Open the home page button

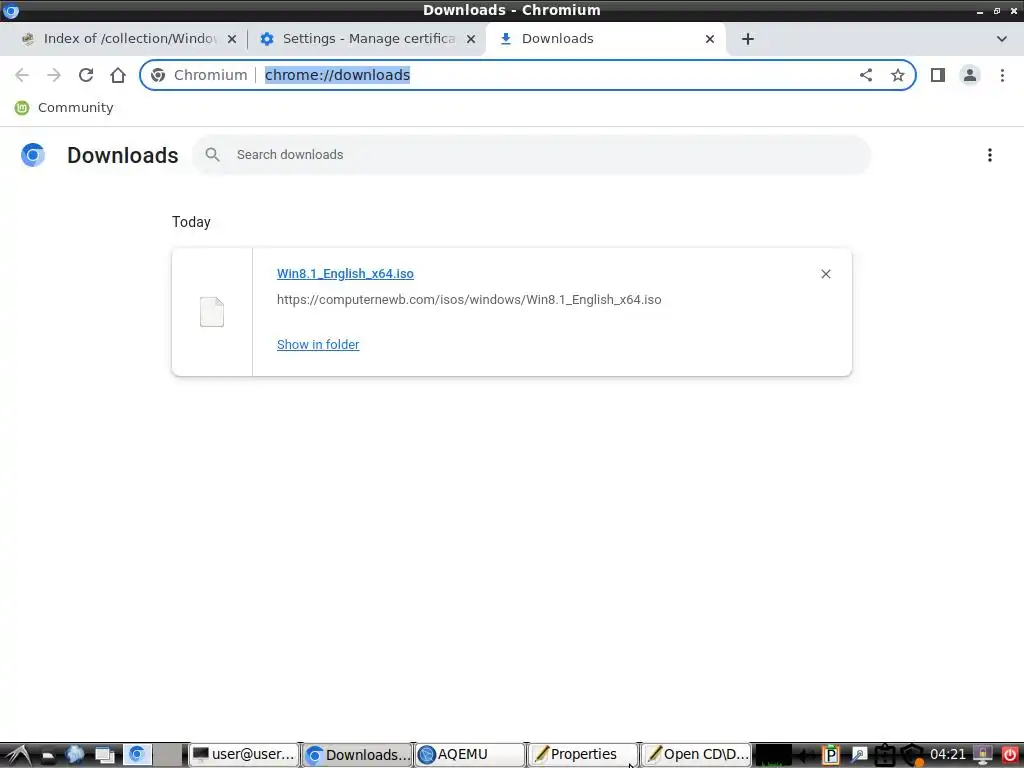click(118, 75)
